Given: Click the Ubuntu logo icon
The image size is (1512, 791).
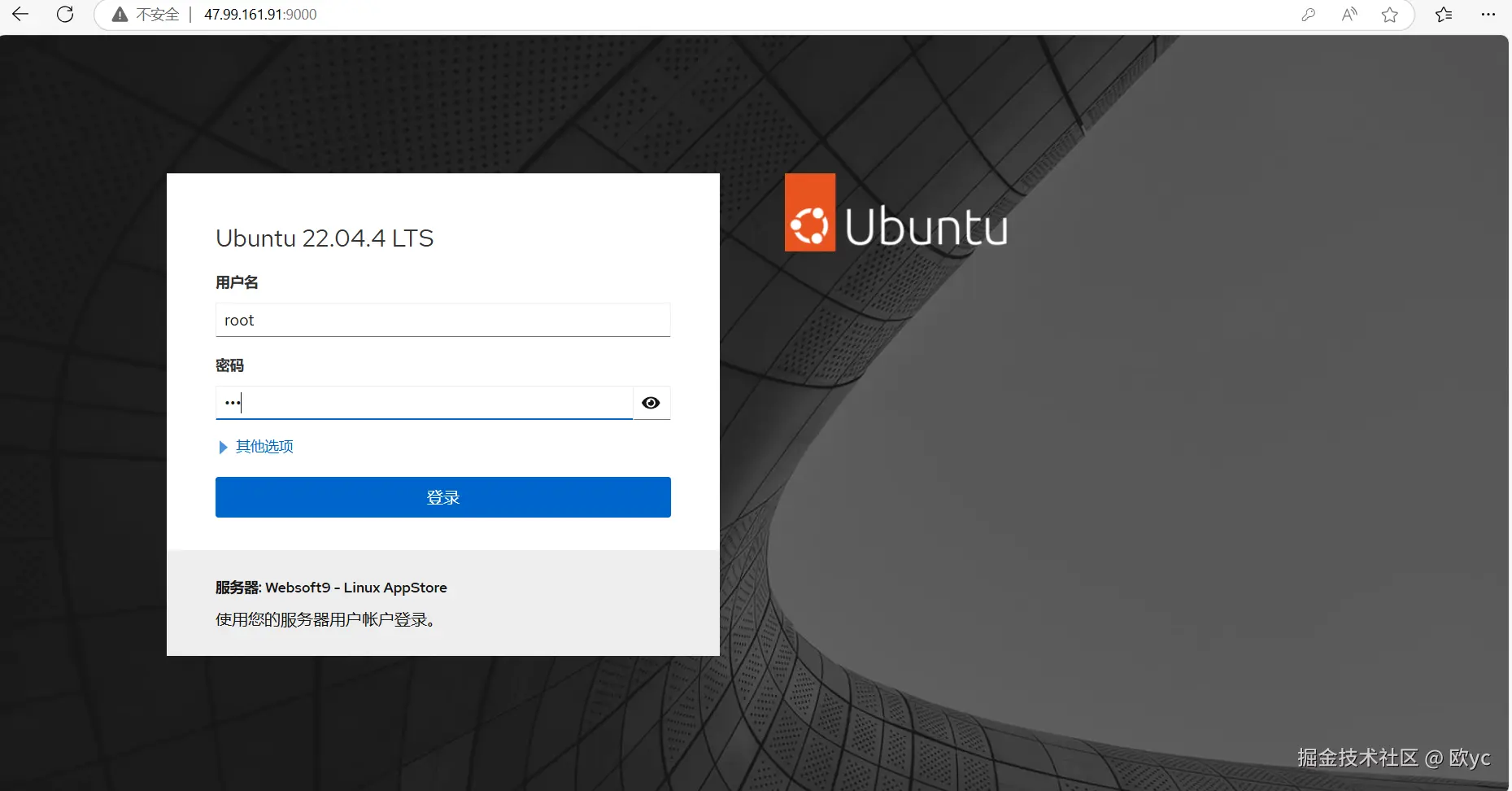Looking at the screenshot, I should click(x=810, y=212).
